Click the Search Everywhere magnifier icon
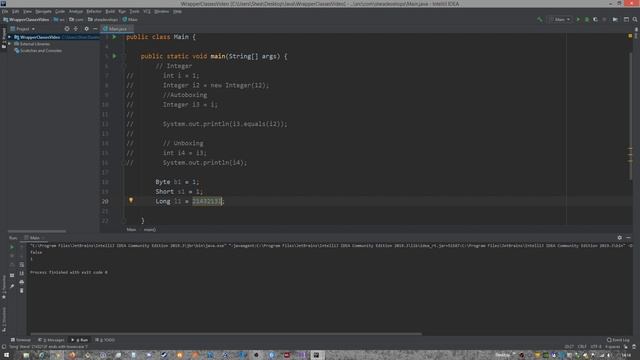Screen dimensions: 640x360 635,20
